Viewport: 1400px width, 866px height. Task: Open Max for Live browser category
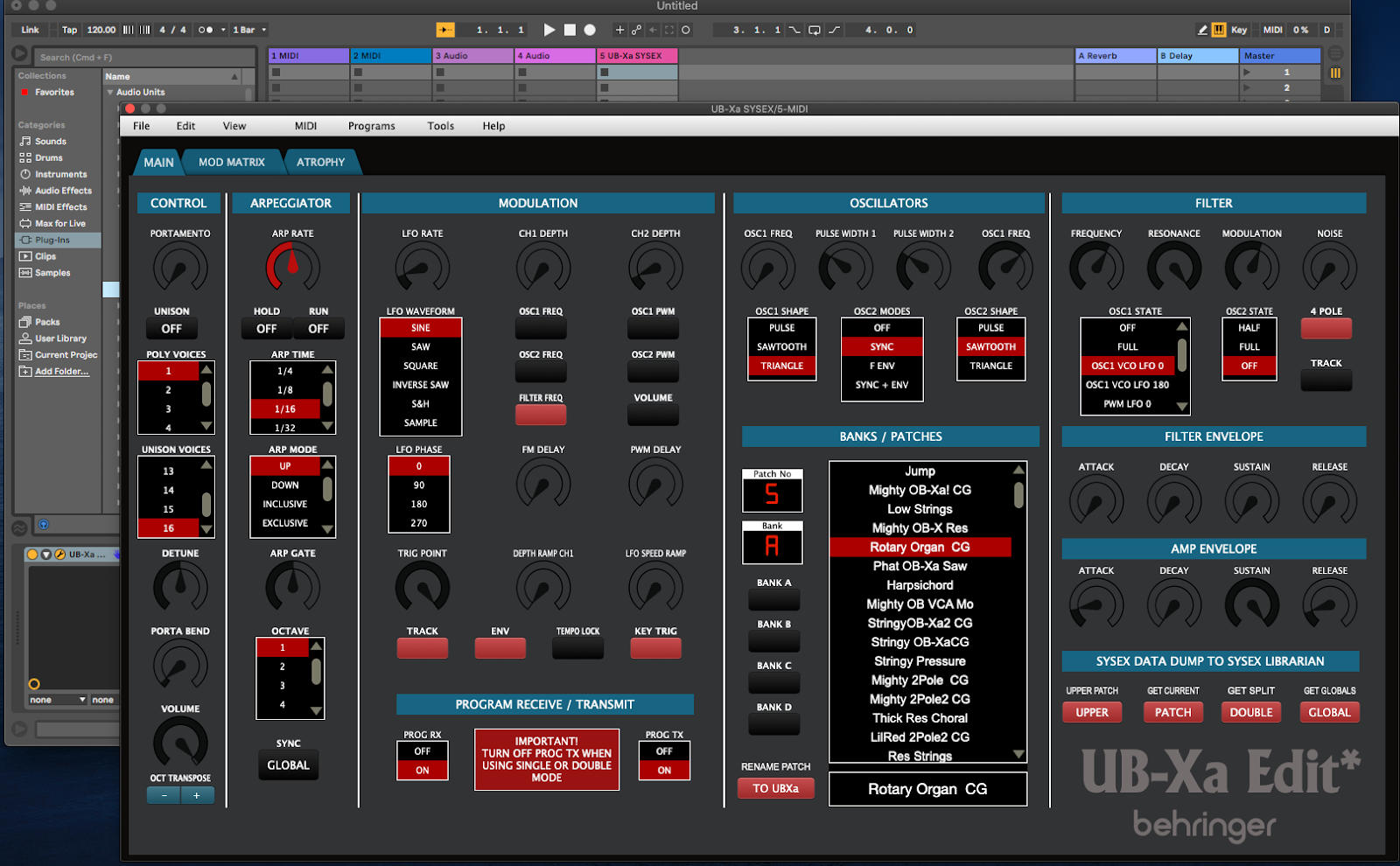60,224
